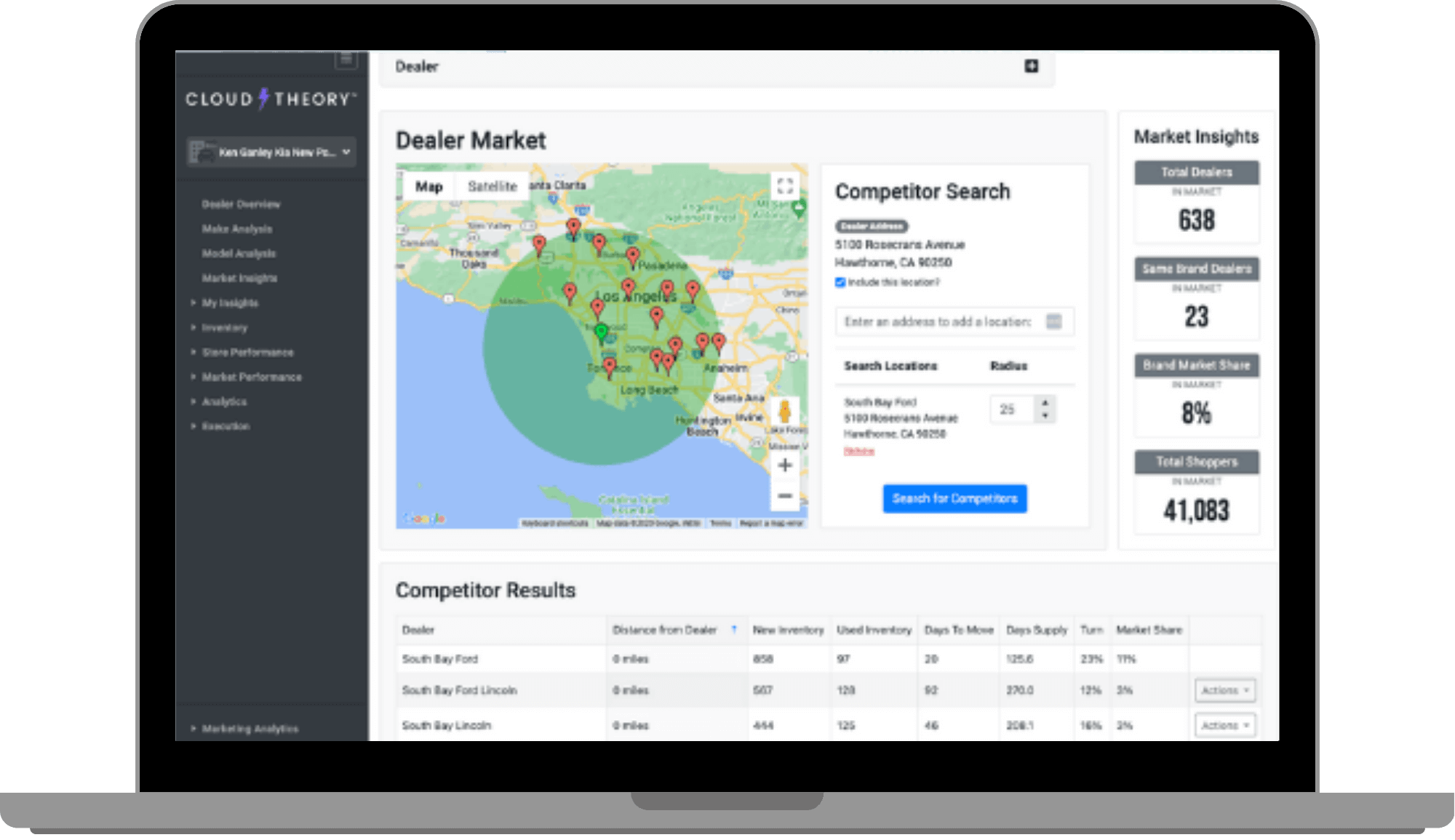Open the map Keyboard shortcuts link

[x=554, y=523]
